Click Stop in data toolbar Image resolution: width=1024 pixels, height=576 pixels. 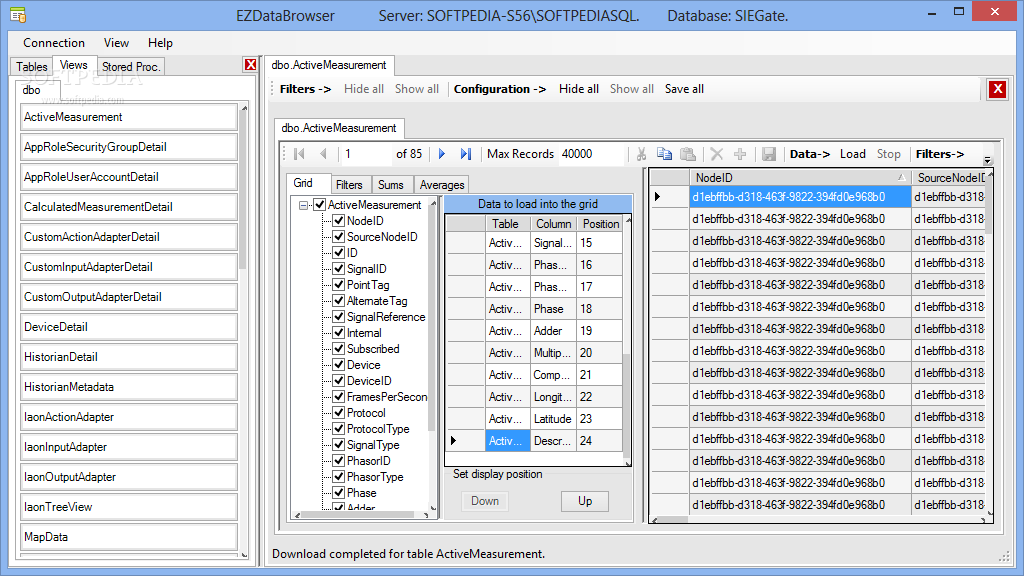pos(888,154)
